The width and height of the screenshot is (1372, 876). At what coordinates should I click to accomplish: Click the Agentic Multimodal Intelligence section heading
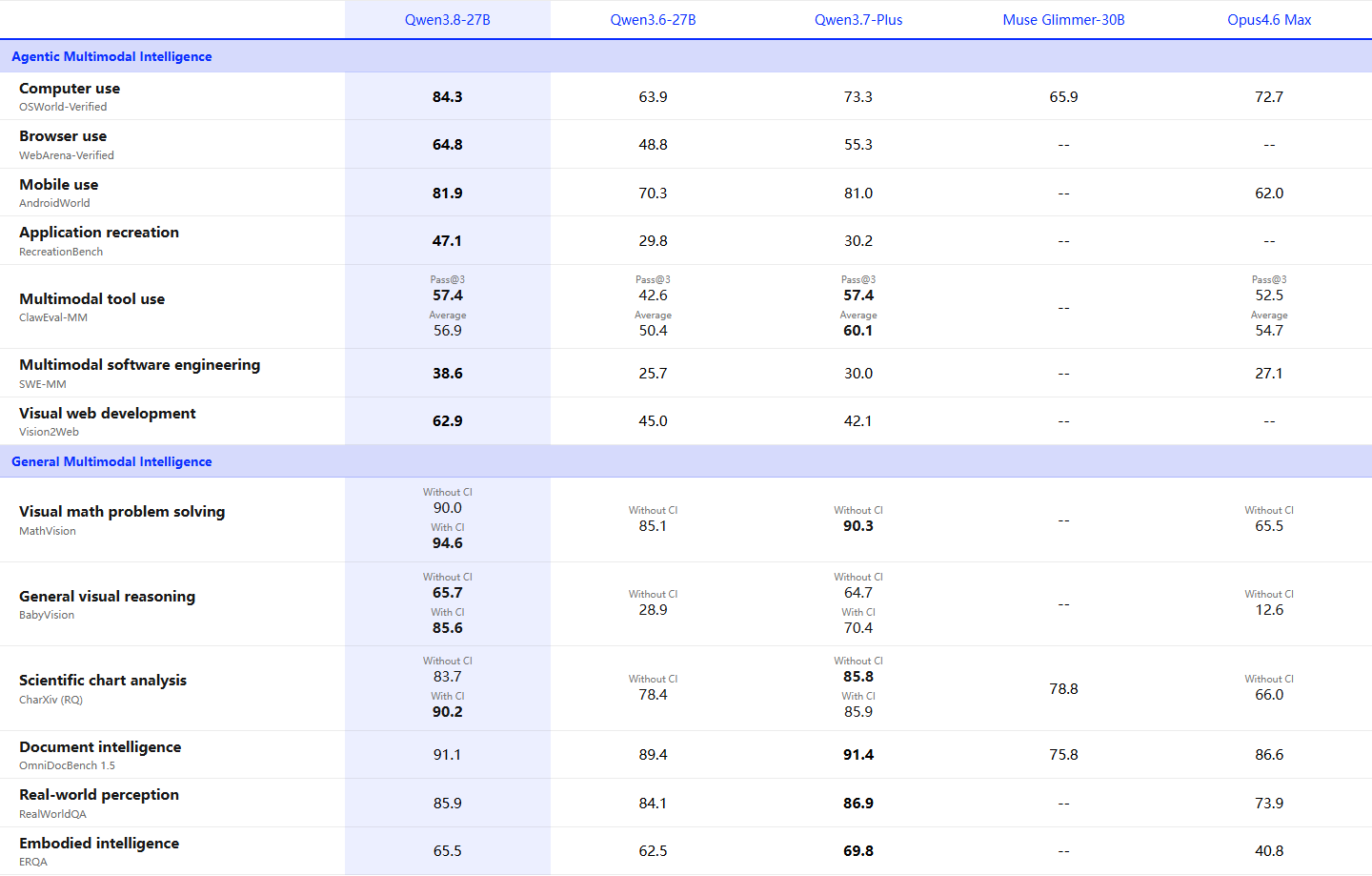(111, 56)
